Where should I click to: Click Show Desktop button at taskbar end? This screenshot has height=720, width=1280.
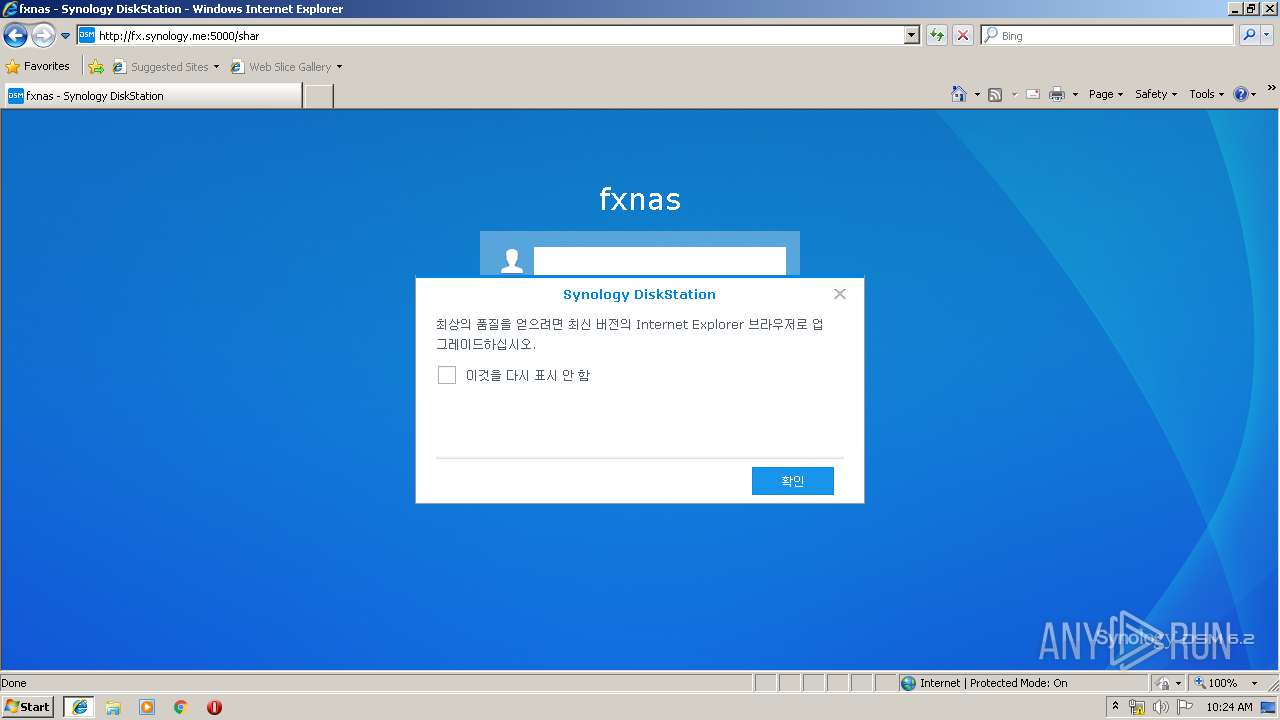click(x=1269, y=707)
